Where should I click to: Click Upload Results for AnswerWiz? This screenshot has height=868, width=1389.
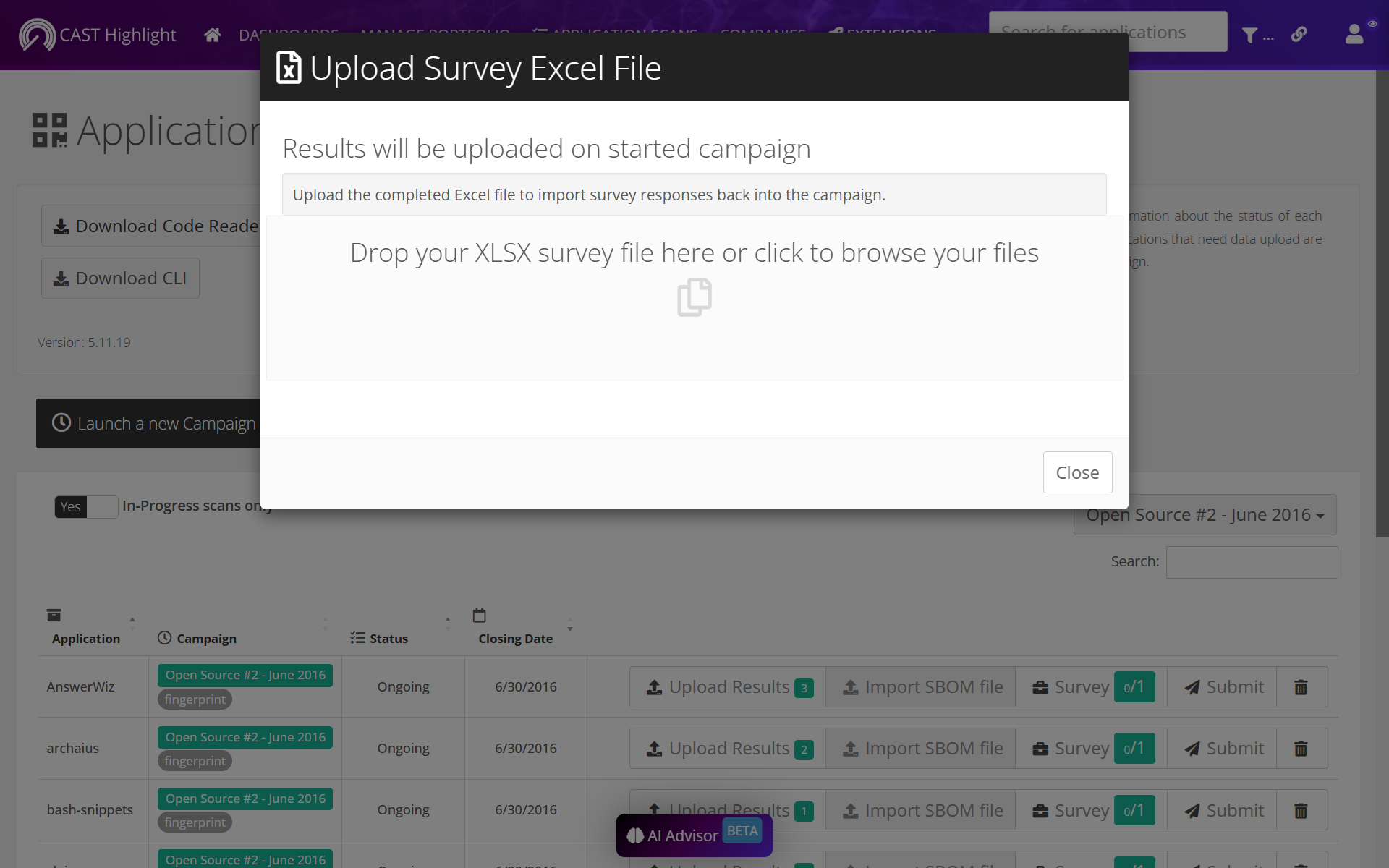tap(729, 687)
